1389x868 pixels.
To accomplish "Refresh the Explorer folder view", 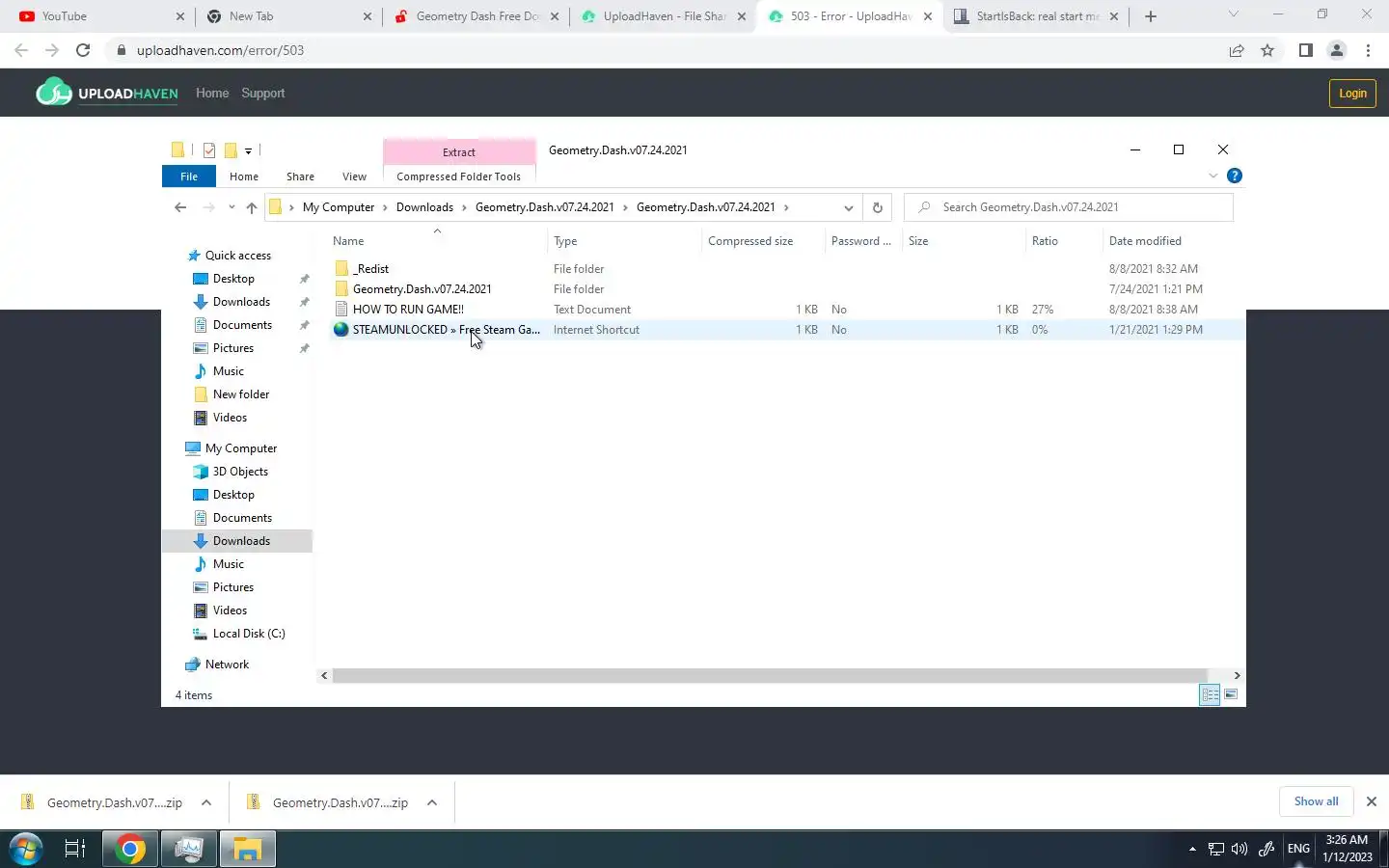I will point(877,207).
